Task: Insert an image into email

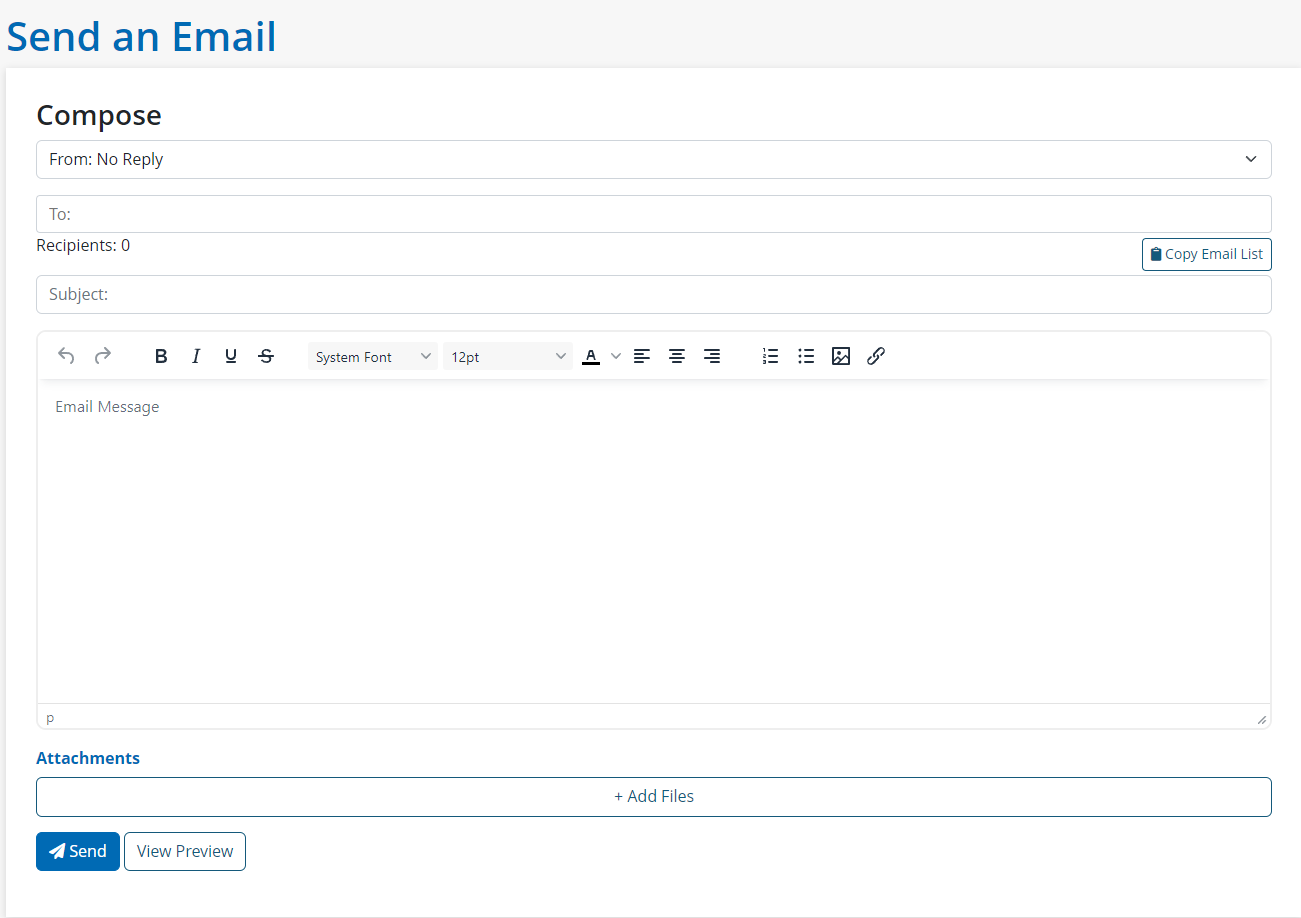Action: point(841,356)
